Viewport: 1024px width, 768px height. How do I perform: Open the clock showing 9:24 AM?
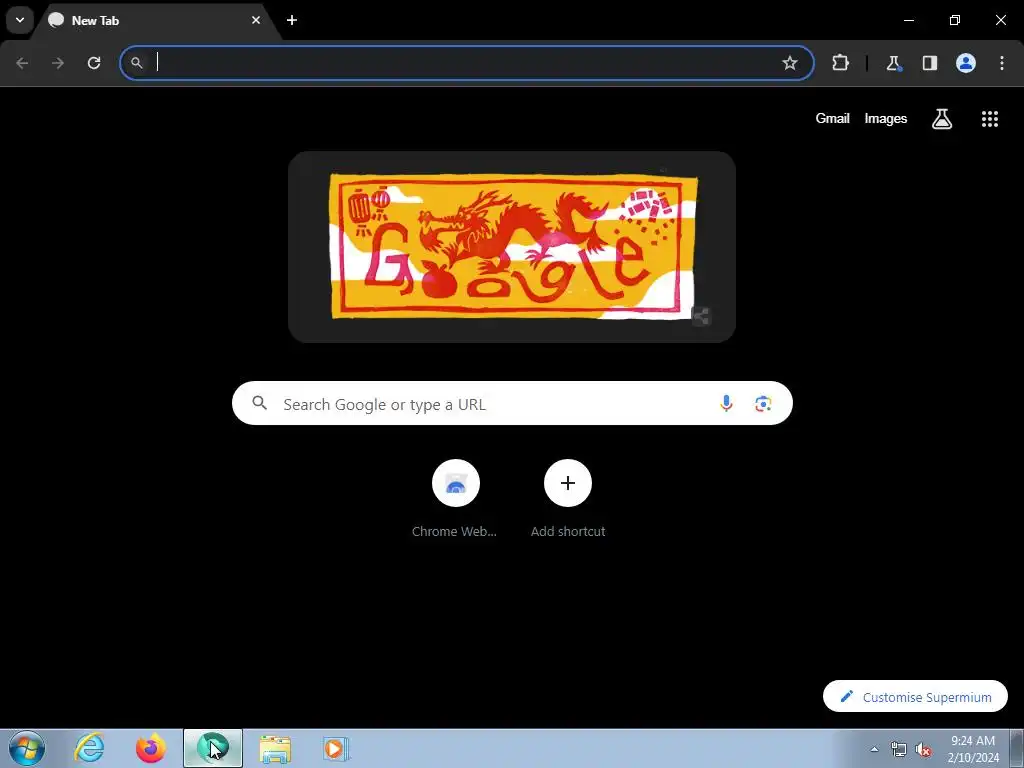973,749
